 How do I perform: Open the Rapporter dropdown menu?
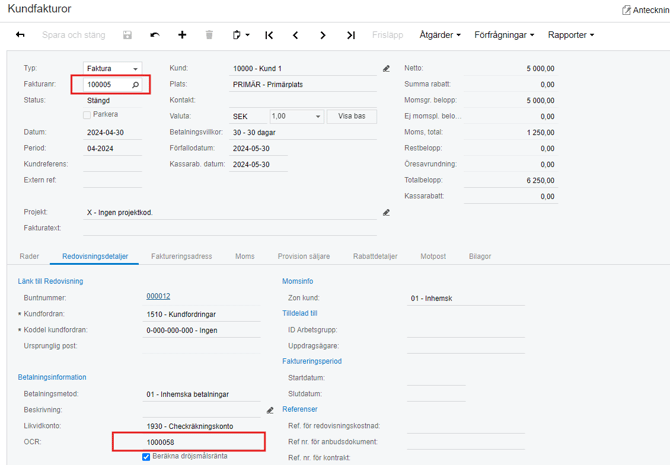[570, 35]
